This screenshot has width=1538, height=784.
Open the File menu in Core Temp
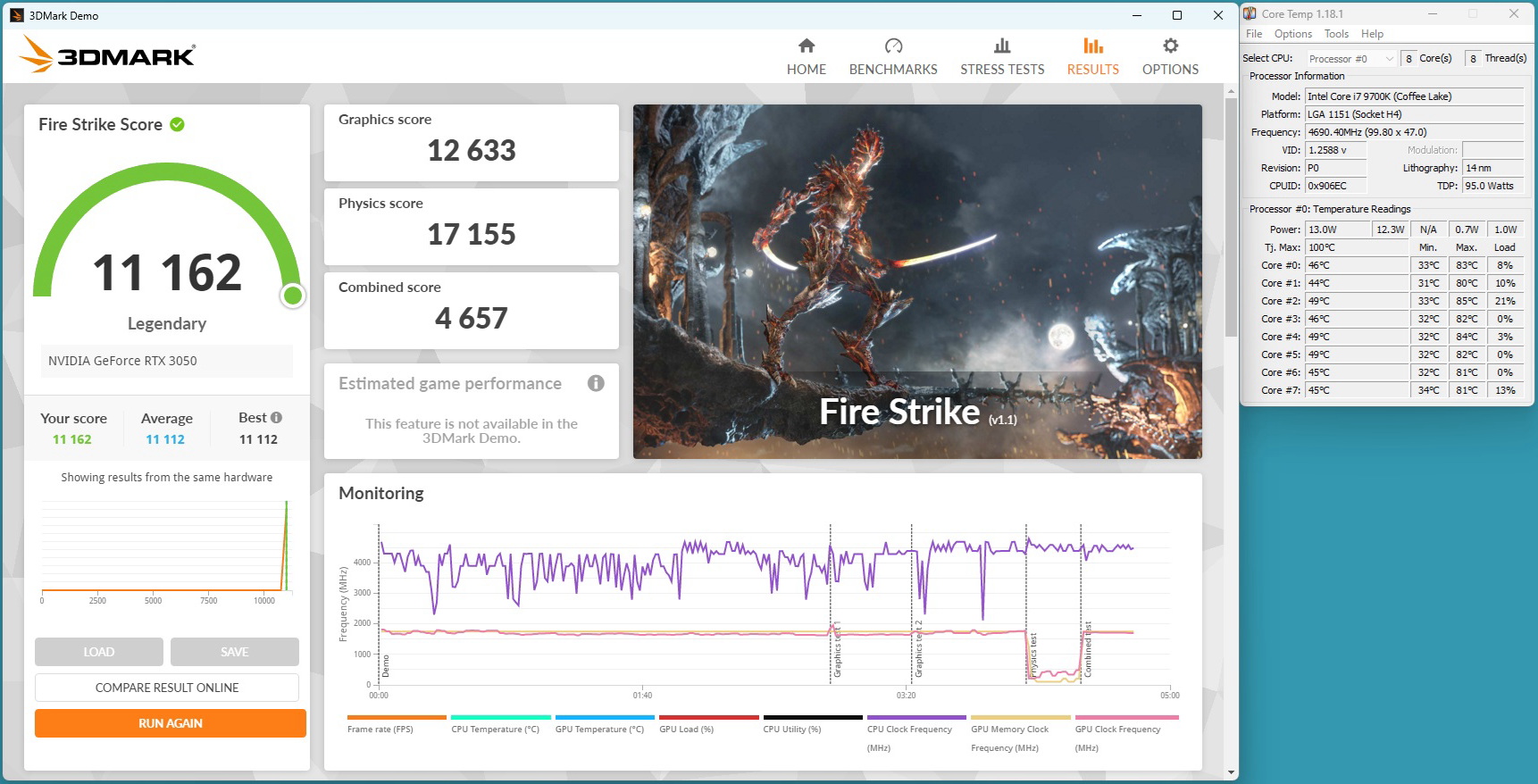1254,34
